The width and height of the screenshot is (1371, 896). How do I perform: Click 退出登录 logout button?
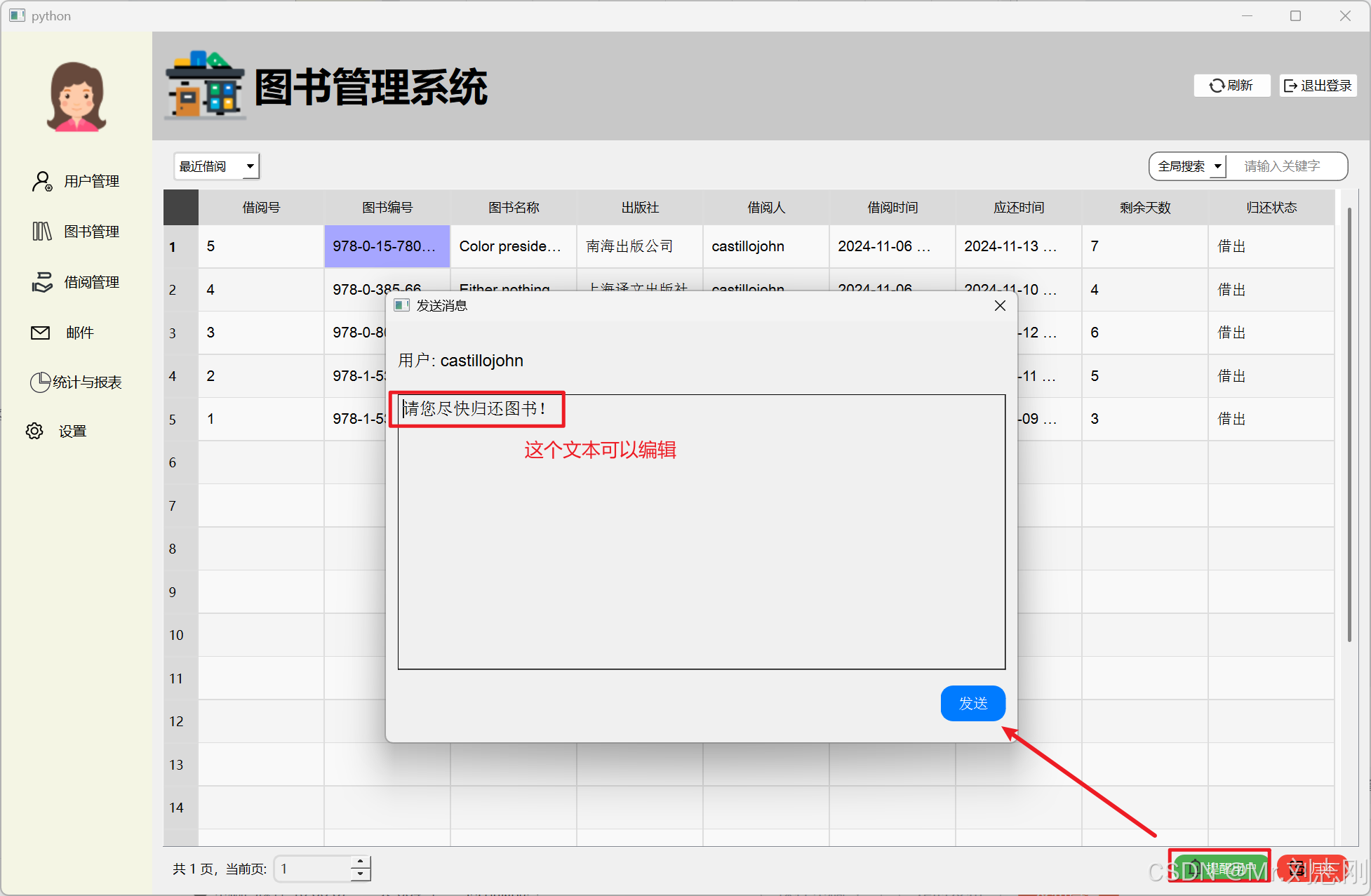(x=1318, y=86)
